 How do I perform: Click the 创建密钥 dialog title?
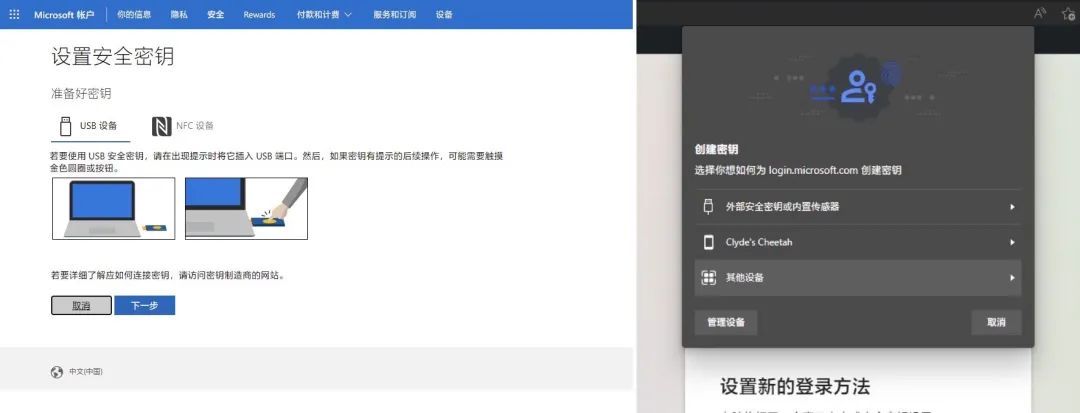pyautogui.click(x=716, y=149)
